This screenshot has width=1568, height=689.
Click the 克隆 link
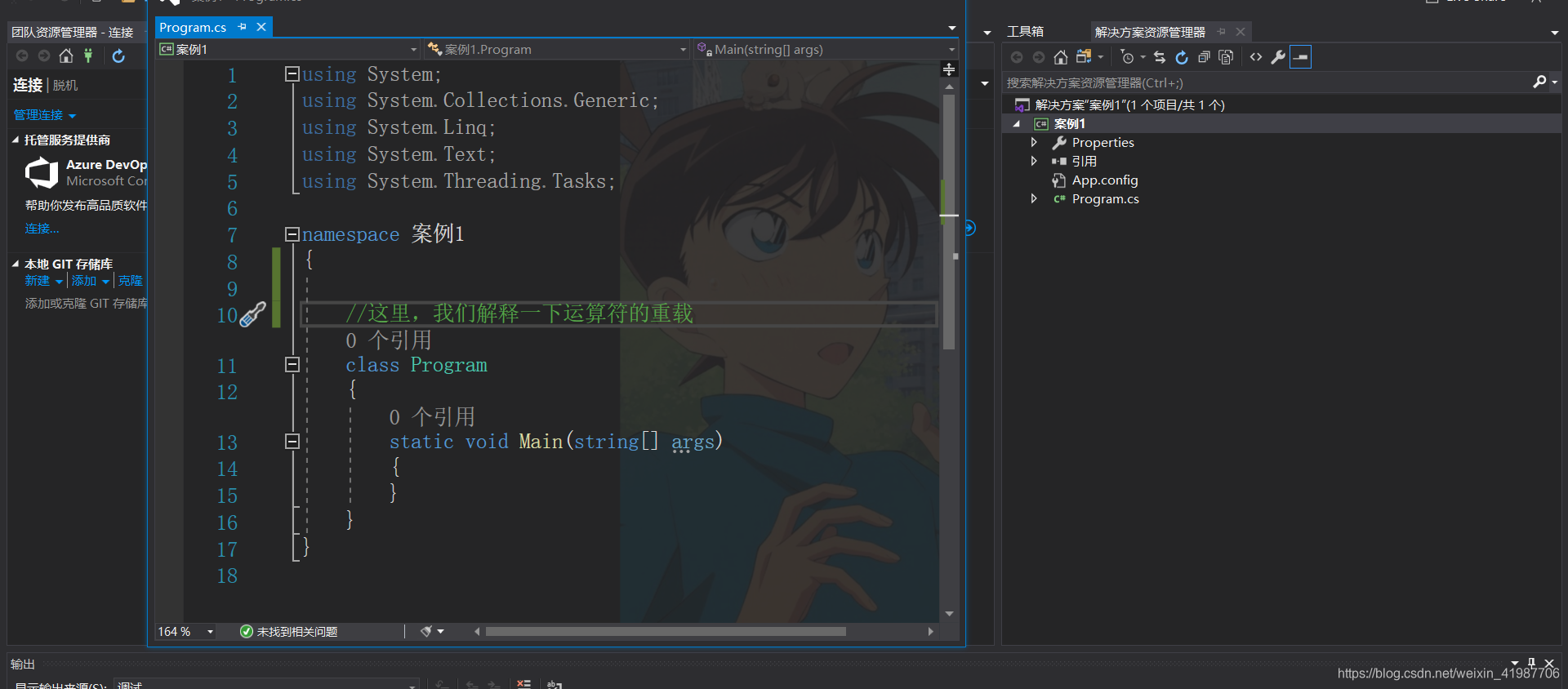tap(131, 281)
